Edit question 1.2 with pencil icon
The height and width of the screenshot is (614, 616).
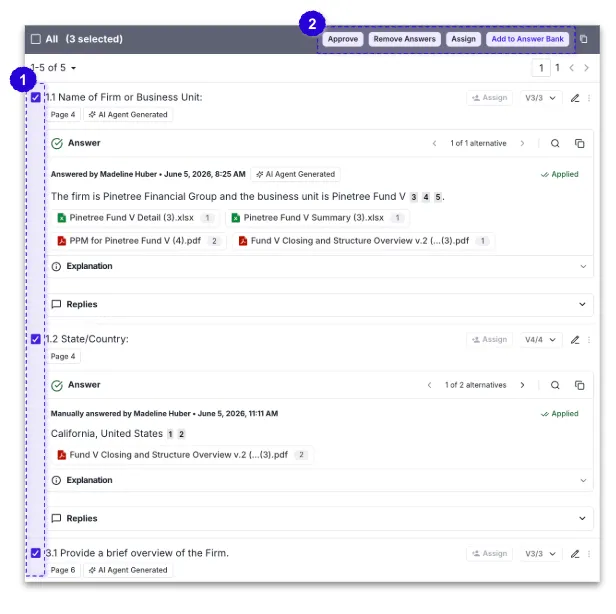point(575,340)
